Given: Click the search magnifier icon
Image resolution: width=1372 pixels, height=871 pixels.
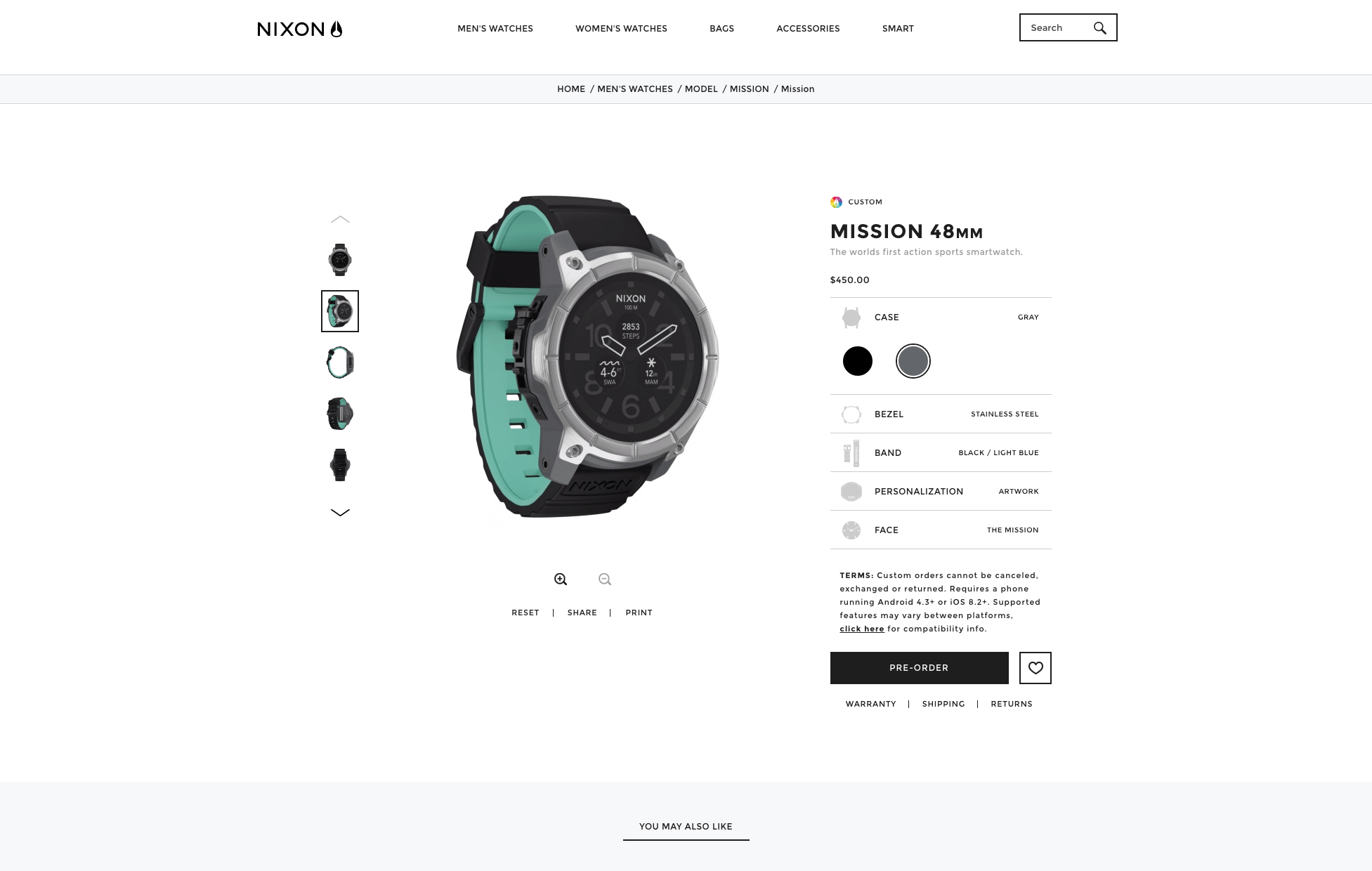Looking at the screenshot, I should click(1099, 28).
